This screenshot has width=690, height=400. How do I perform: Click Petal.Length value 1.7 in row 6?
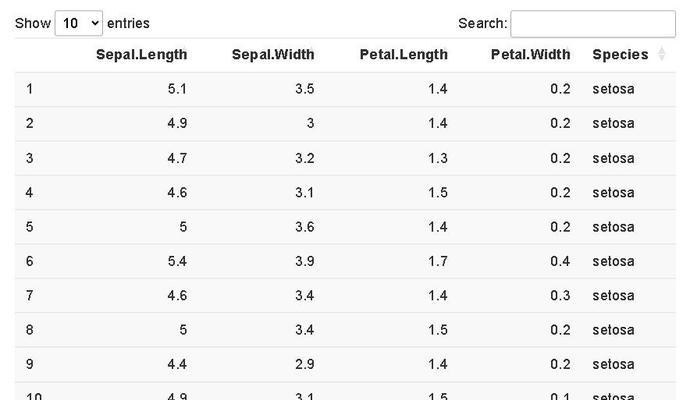click(x=438, y=261)
